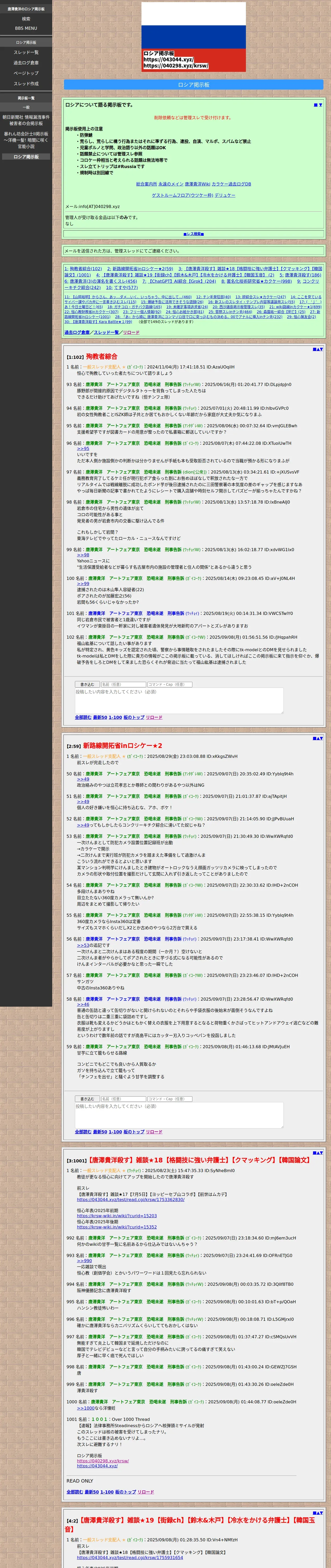Click リロード under 新路線開拓省 thread
The image size is (331, 1568).
[154, 1132]
